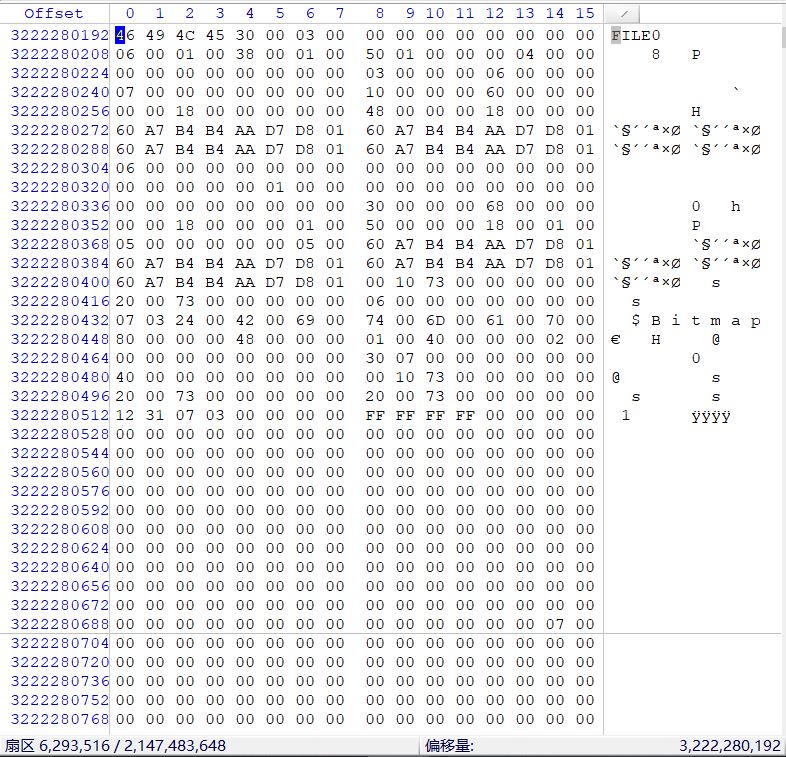Viewport: 786px width, 757px height.
Task: Select offset row 3222280368
Action: pyautogui.click(x=60, y=244)
